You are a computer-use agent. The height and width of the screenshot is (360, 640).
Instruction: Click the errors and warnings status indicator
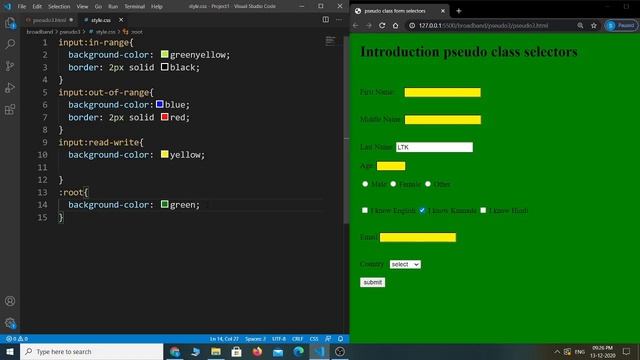coord(17,339)
